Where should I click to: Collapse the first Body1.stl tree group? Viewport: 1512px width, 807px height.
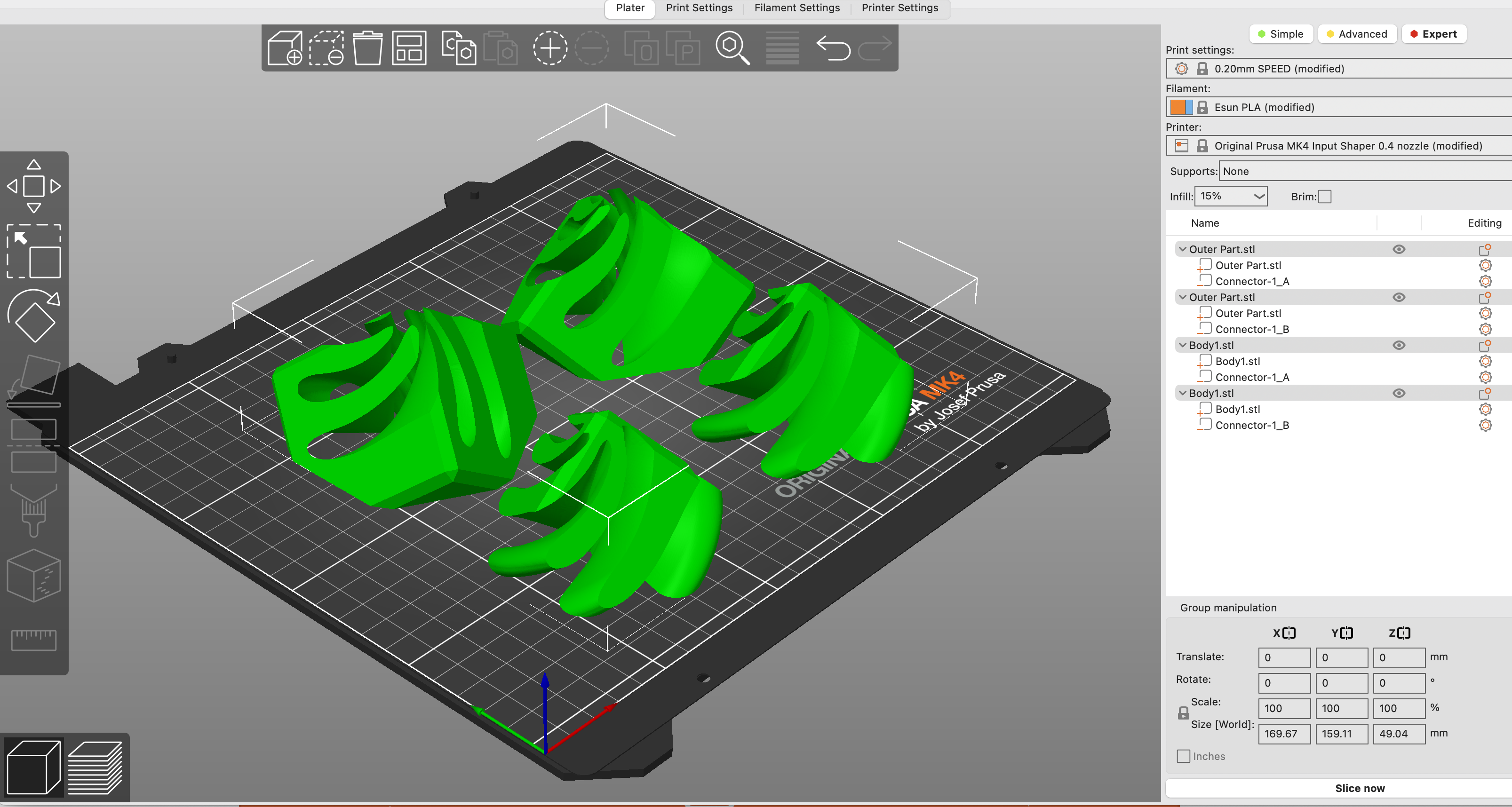(x=1182, y=345)
